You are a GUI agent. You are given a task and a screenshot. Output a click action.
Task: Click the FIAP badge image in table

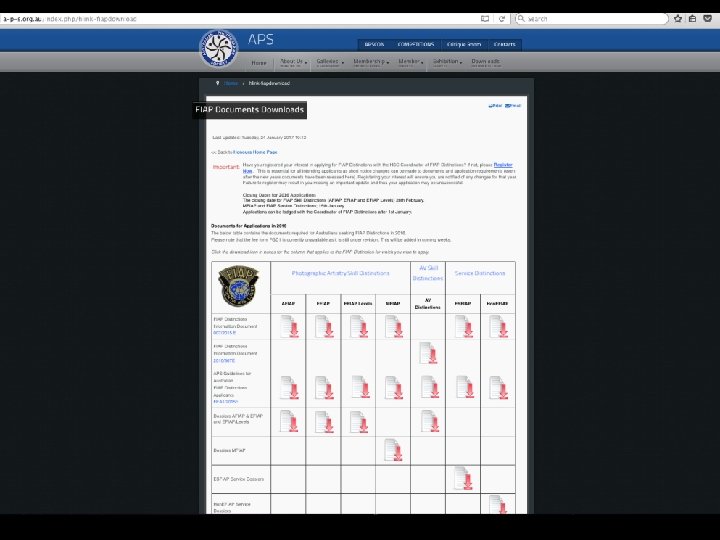238,286
